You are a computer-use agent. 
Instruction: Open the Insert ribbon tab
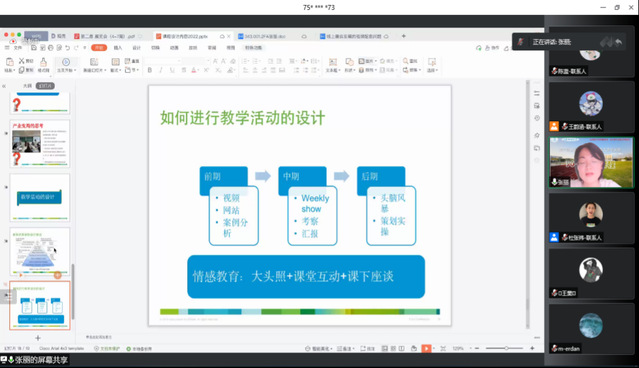[118, 48]
